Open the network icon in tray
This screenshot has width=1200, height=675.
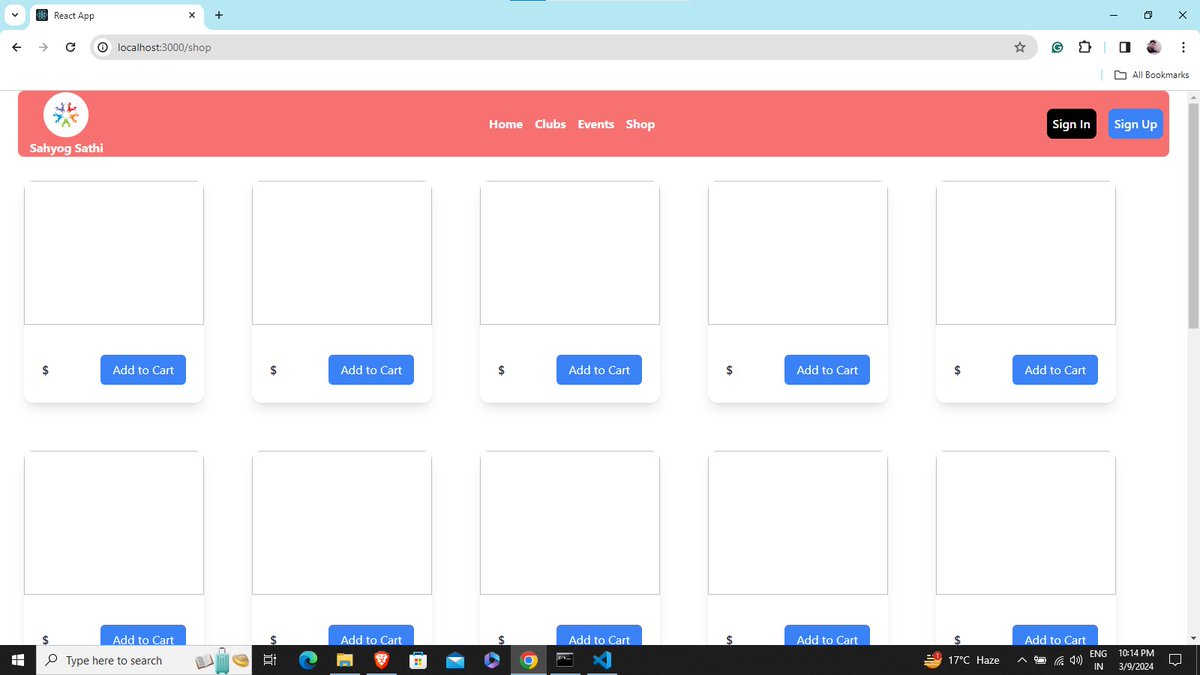[1058, 660]
